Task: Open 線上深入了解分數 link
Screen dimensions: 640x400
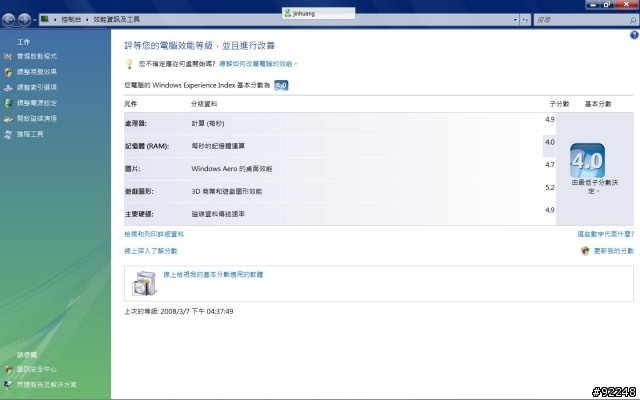Action: (151, 251)
